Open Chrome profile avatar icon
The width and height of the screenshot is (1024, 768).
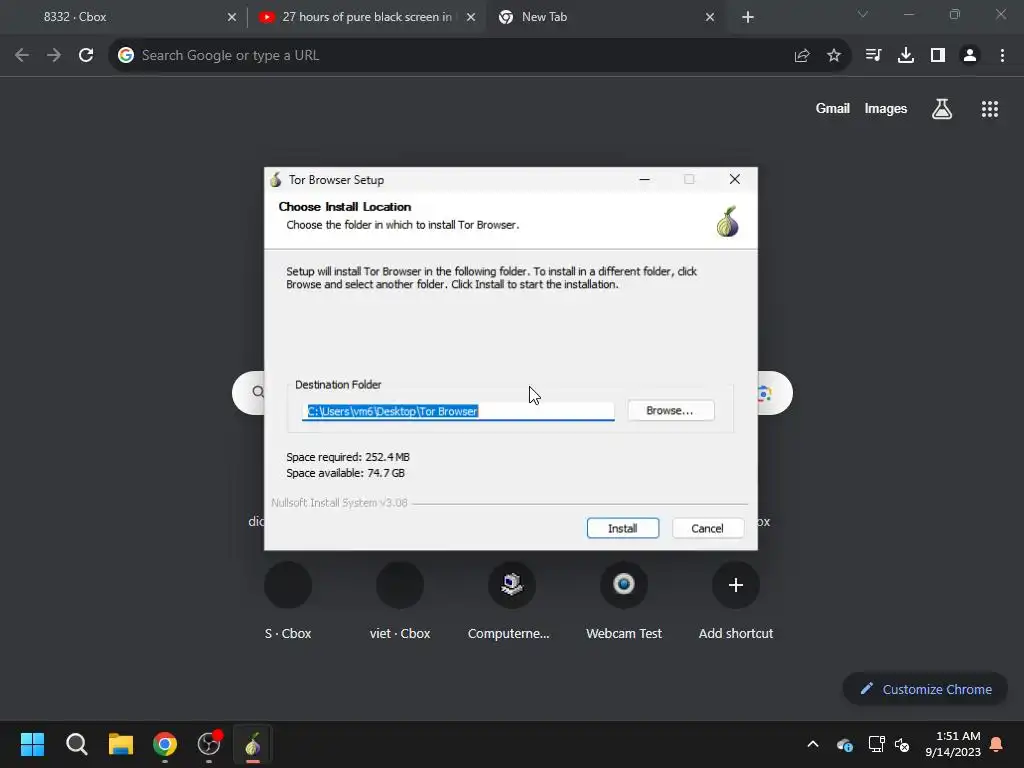(970, 56)
